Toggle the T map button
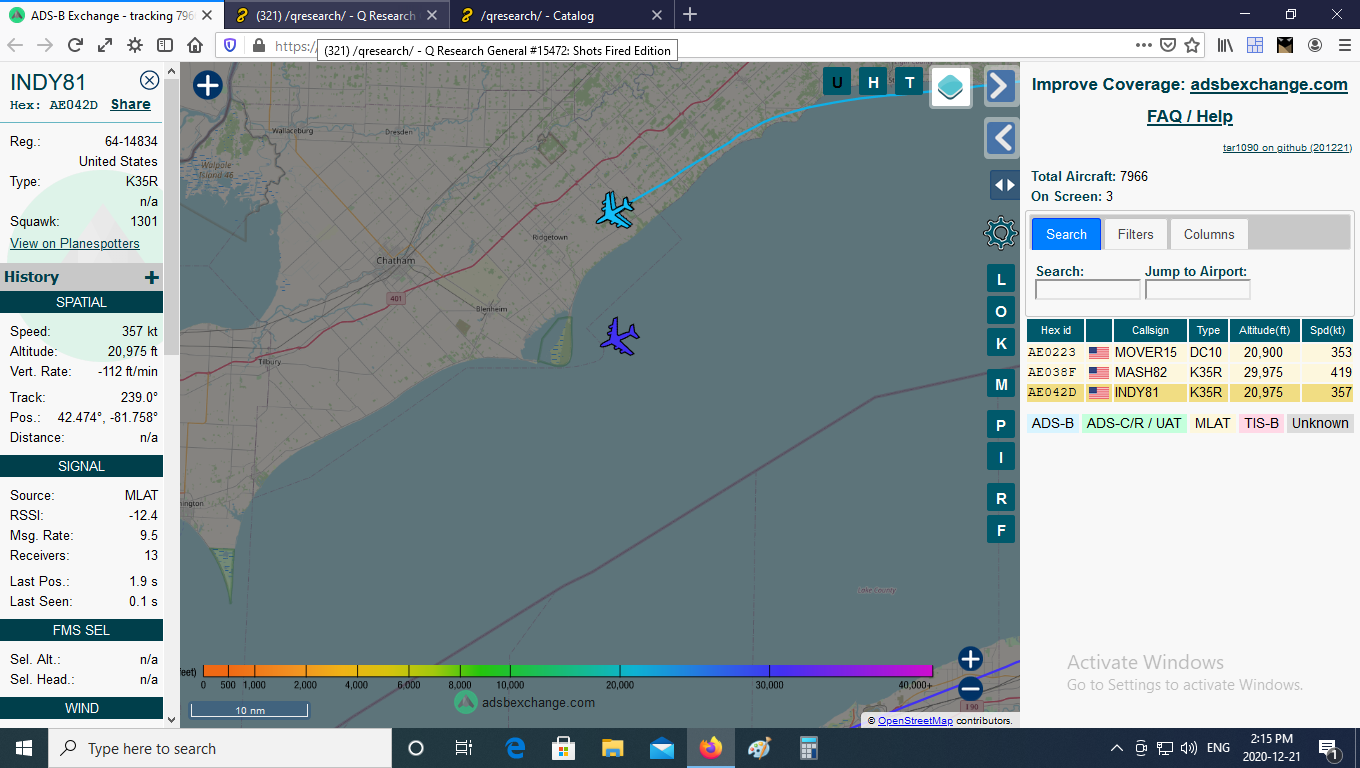 coord(909,82)
